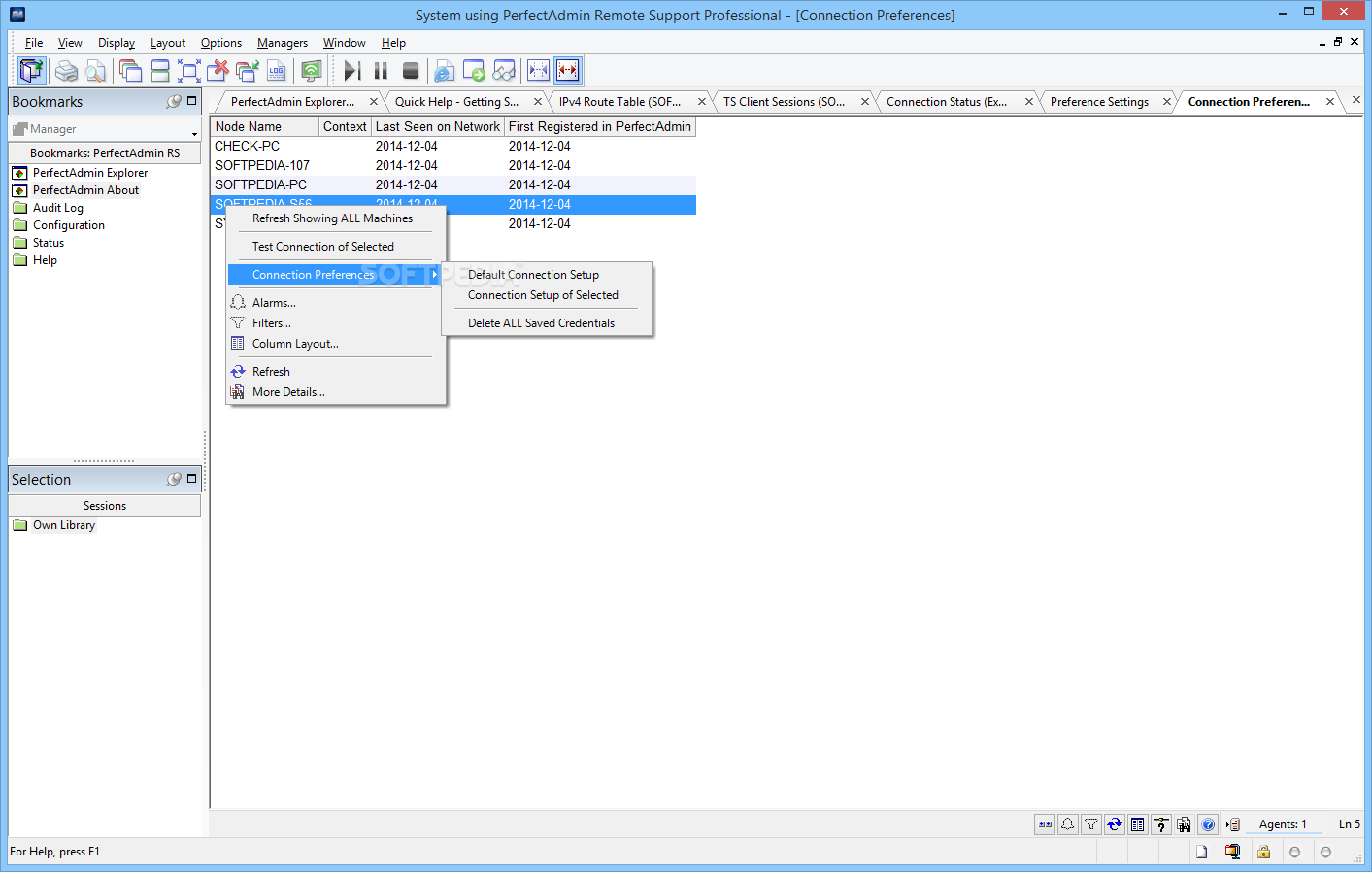1372x872 pixels.
Task: Click the more details binoculars bottom icon
Action: point(1185,824)
